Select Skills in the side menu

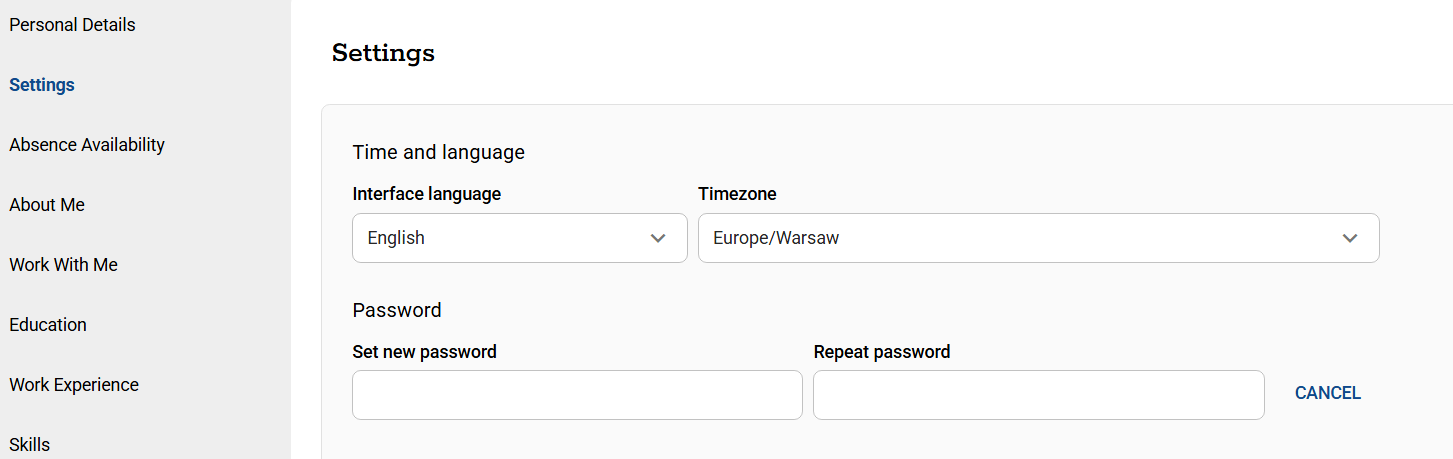pyautogui.click(x=30, y=445)
